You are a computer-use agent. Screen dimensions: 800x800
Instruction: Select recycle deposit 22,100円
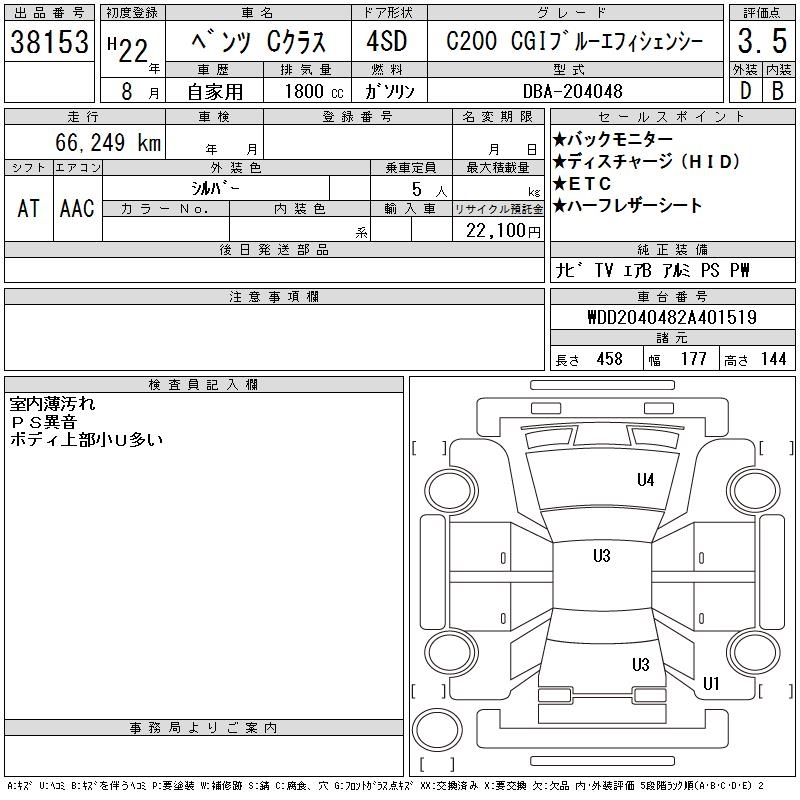503,231
